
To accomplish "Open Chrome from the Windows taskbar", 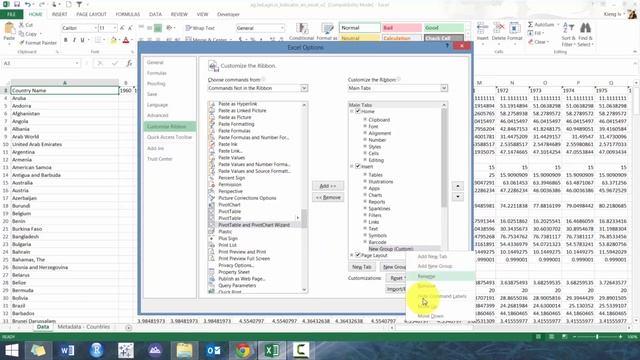I will click(242, 350).
